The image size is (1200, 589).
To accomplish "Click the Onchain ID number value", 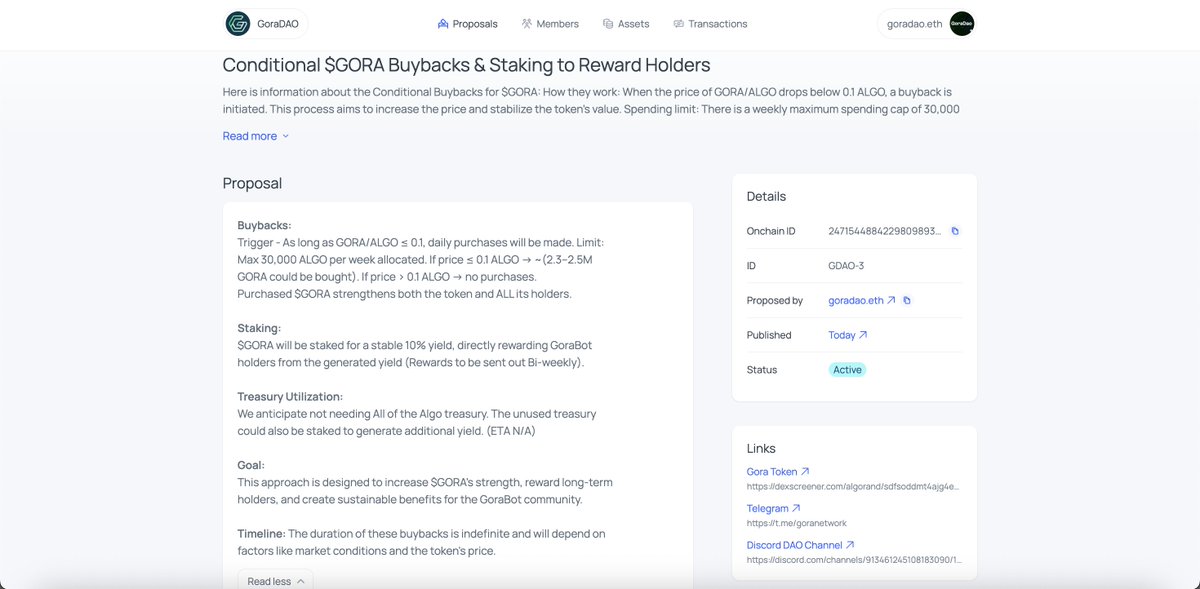I will (885, 231).
